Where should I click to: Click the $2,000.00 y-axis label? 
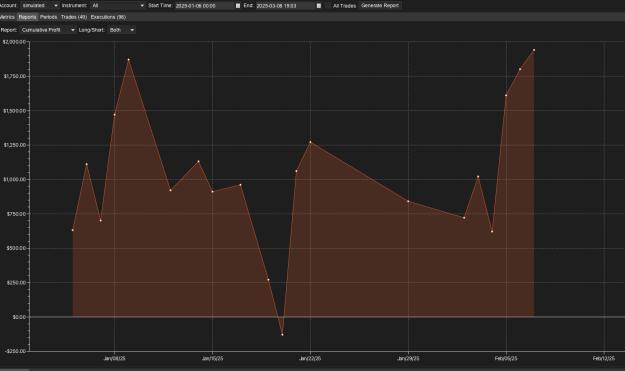[x=14, y=41]
